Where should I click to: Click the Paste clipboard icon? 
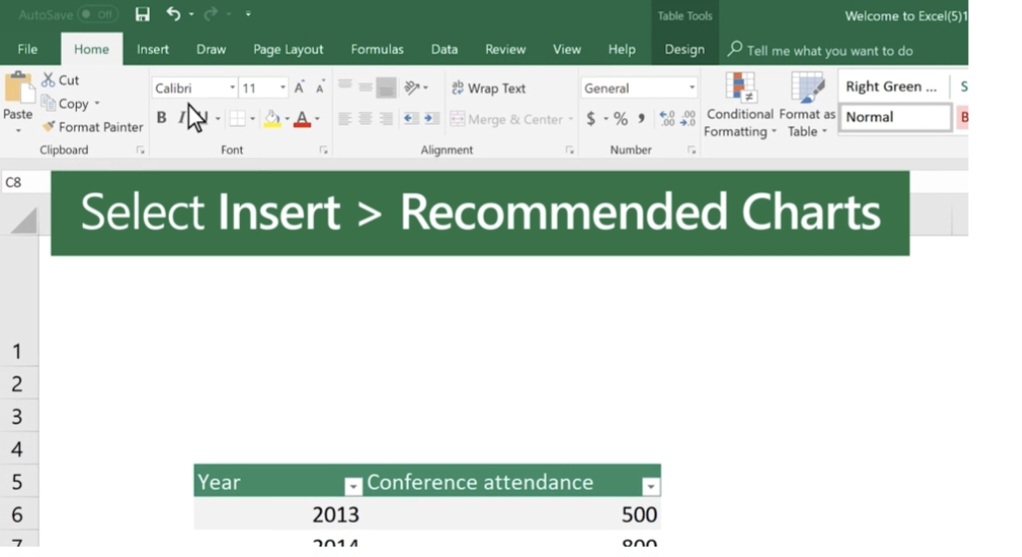(x=18, y=89)
